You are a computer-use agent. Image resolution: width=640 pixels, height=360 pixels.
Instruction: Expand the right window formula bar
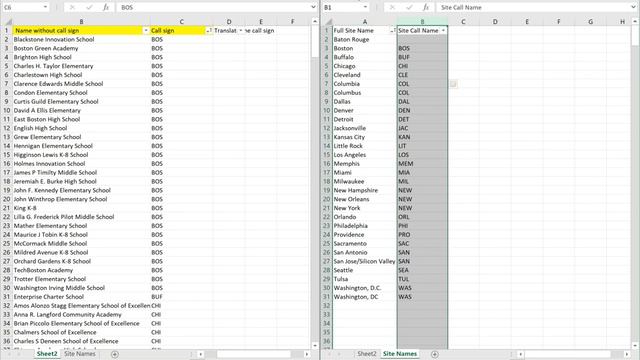click(633, 7)
